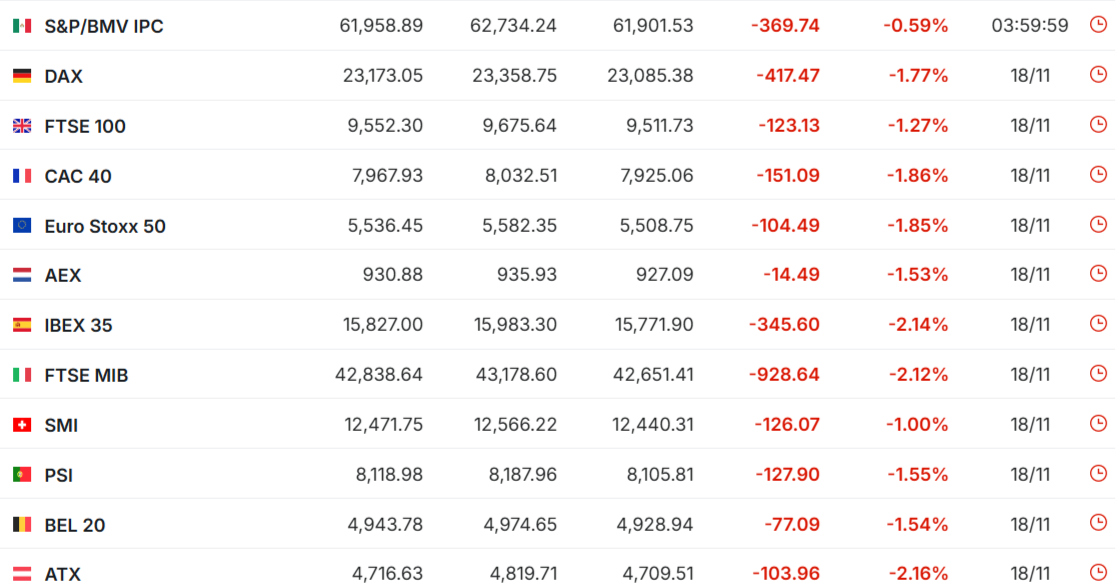Click the clock icon for S&P/BMV IPC
This screenshot has width=1120, height=588.
click(1098, 25)
